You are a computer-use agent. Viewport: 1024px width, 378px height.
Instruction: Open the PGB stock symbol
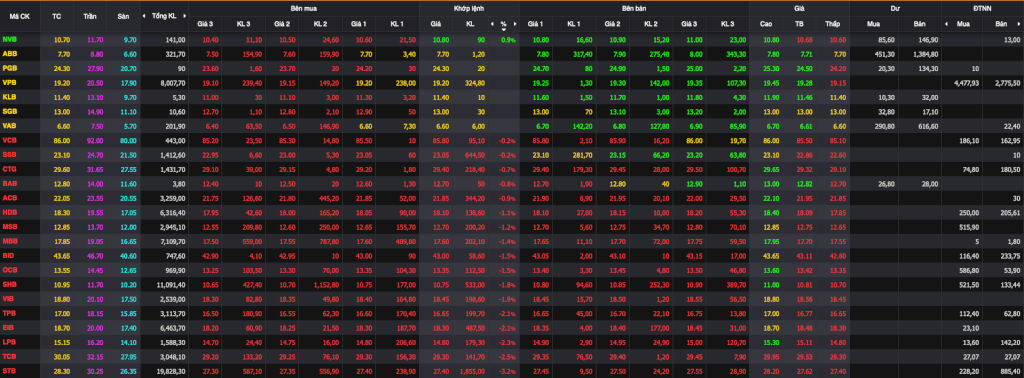tap(10, 68)
